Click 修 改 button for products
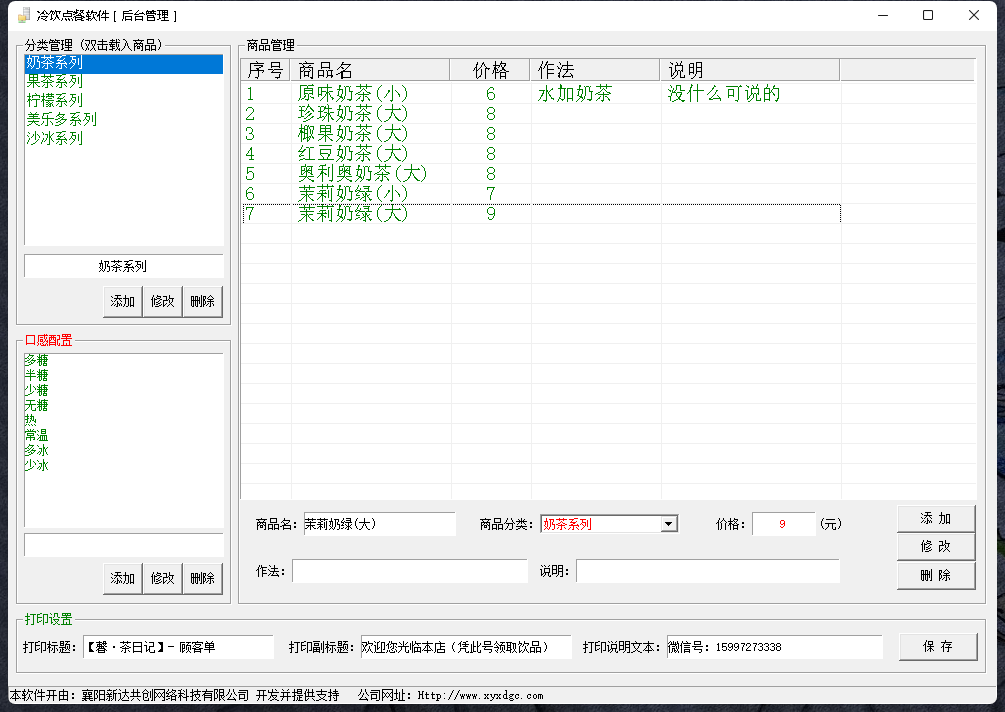Viewport: 1005px width, 712px height. coord(936,547)
